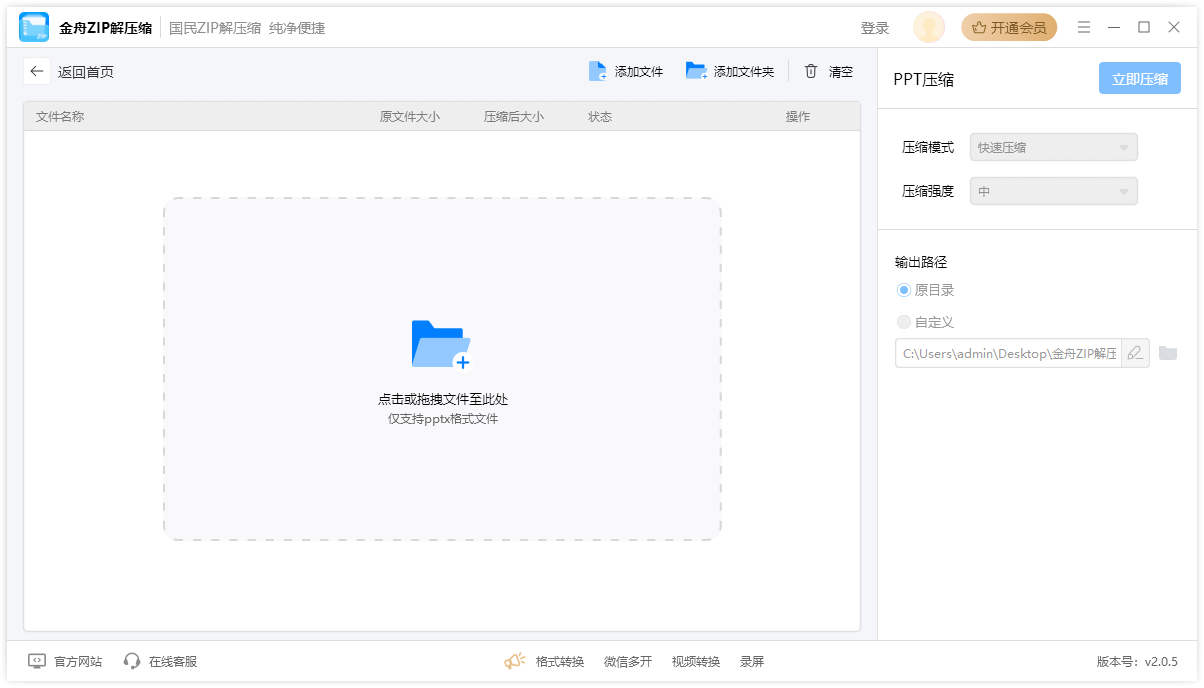Maximize the window
The height and width of the screenshot is (688, 1204).
coord(1144,28)
